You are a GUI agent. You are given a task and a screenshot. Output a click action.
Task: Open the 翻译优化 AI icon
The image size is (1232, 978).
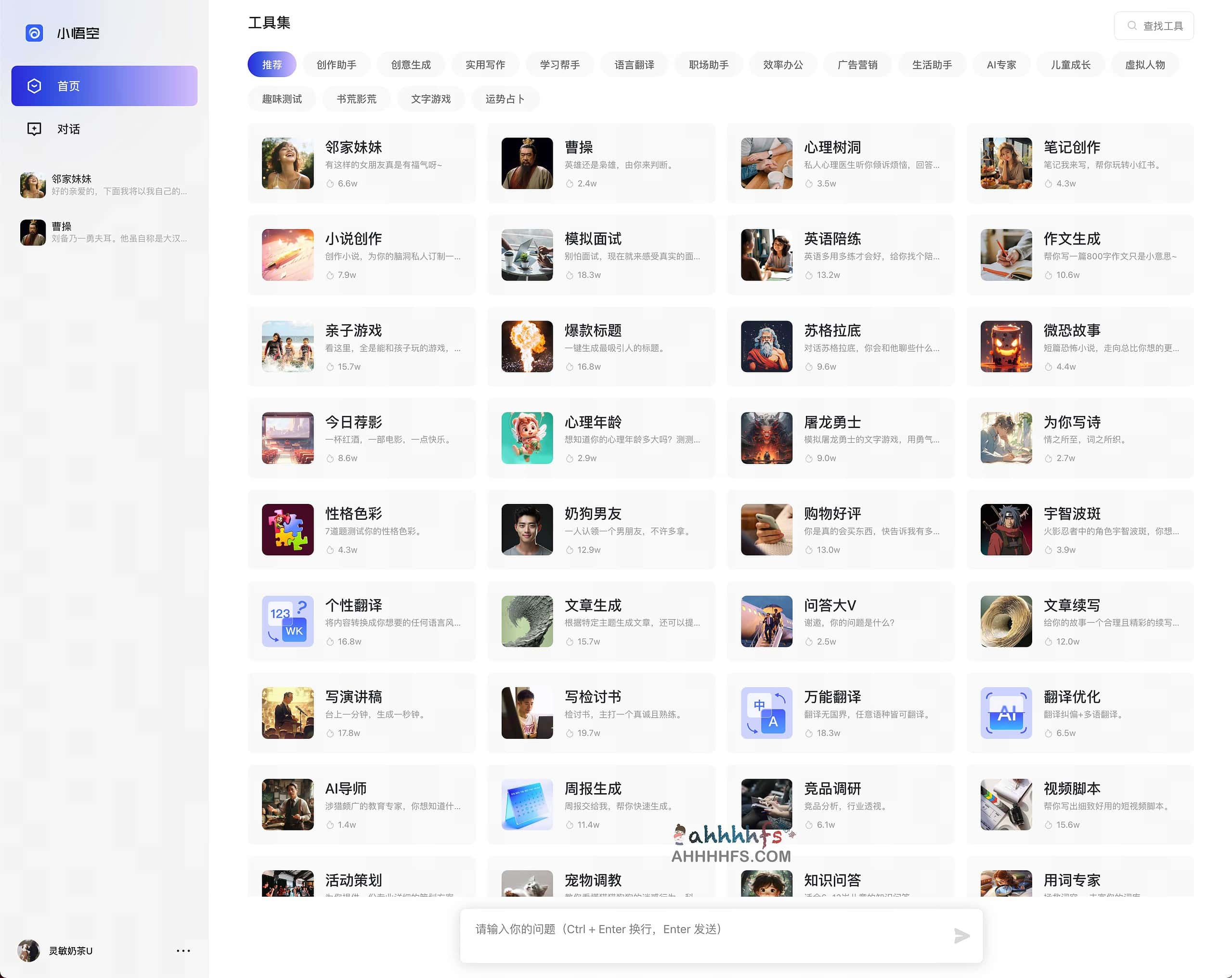[x=1006, y=713]
